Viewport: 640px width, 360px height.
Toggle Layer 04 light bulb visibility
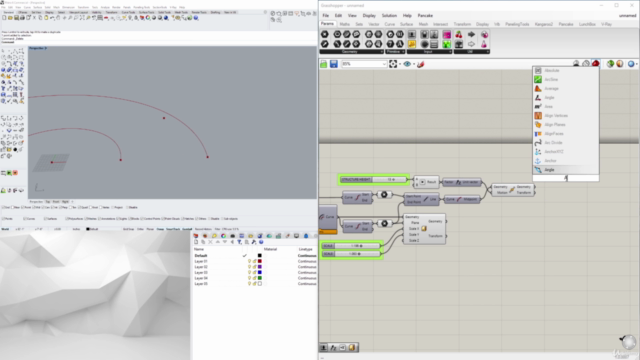pyautogui.click(x=249, y=278)
